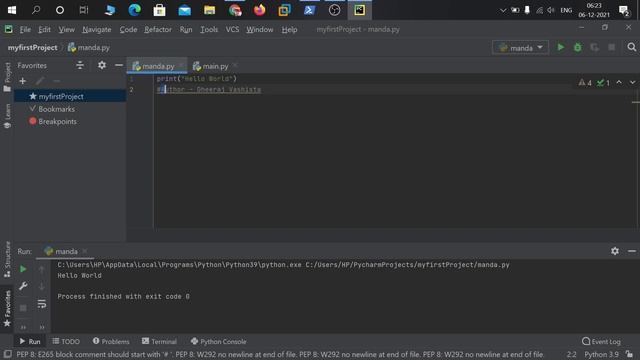Open the Terminal tool window
Image resolution: width=640 pixels, height=360 pixels.
point(159,342)
